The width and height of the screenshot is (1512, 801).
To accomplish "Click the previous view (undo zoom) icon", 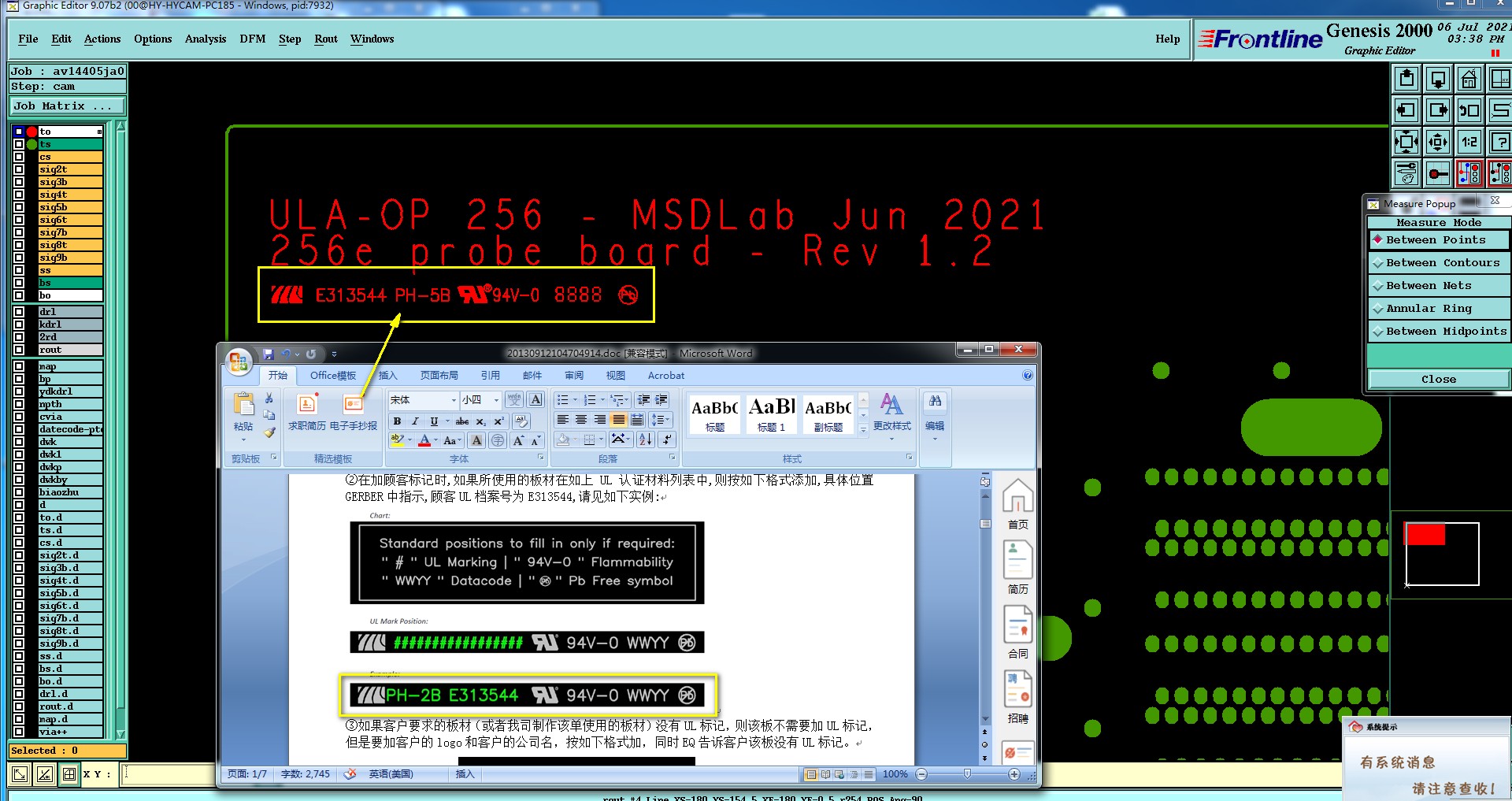I will [x=1469, y=110].
